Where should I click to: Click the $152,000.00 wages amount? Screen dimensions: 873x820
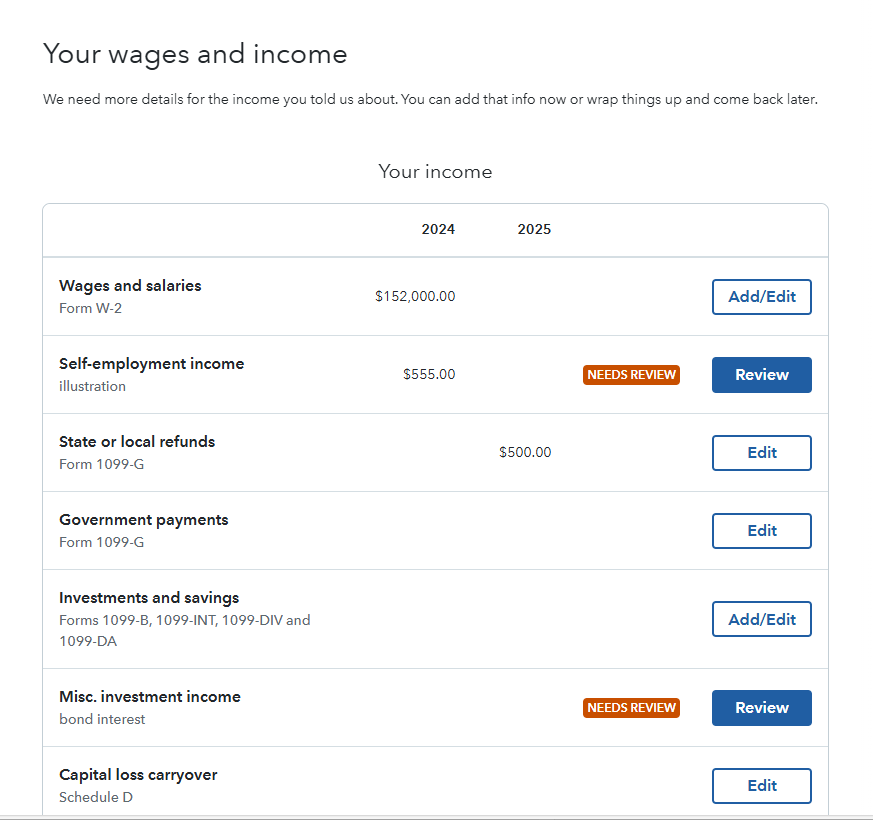415,297
